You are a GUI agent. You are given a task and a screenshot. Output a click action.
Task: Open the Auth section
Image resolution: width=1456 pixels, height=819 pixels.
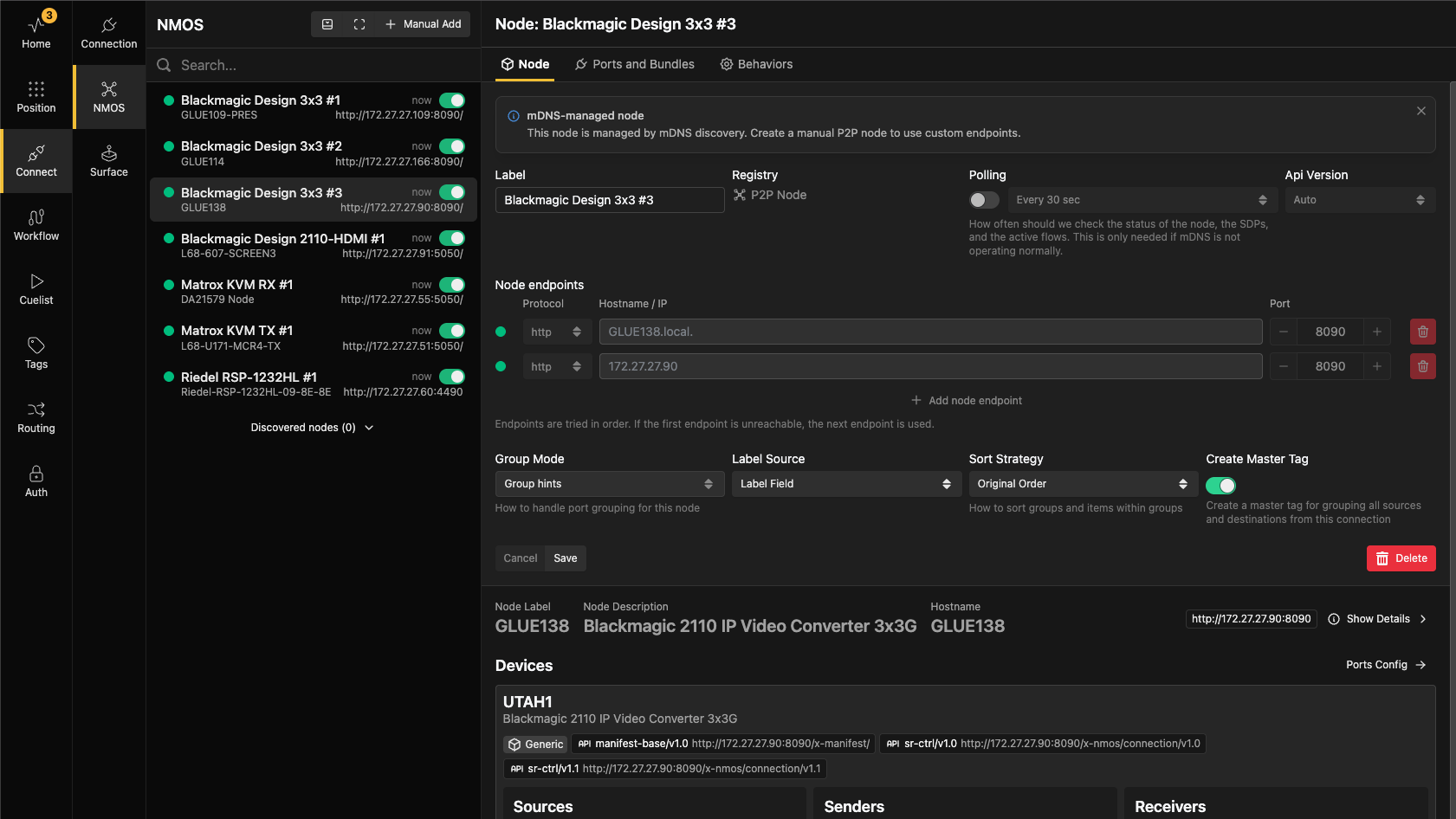[36, 481]
